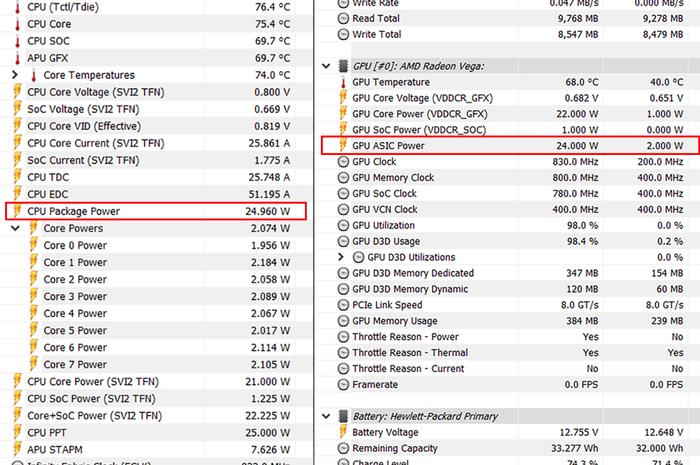
Task: Click the Throttle Reason - Thermal gauge icon
Action: click(x=343, y=353)
